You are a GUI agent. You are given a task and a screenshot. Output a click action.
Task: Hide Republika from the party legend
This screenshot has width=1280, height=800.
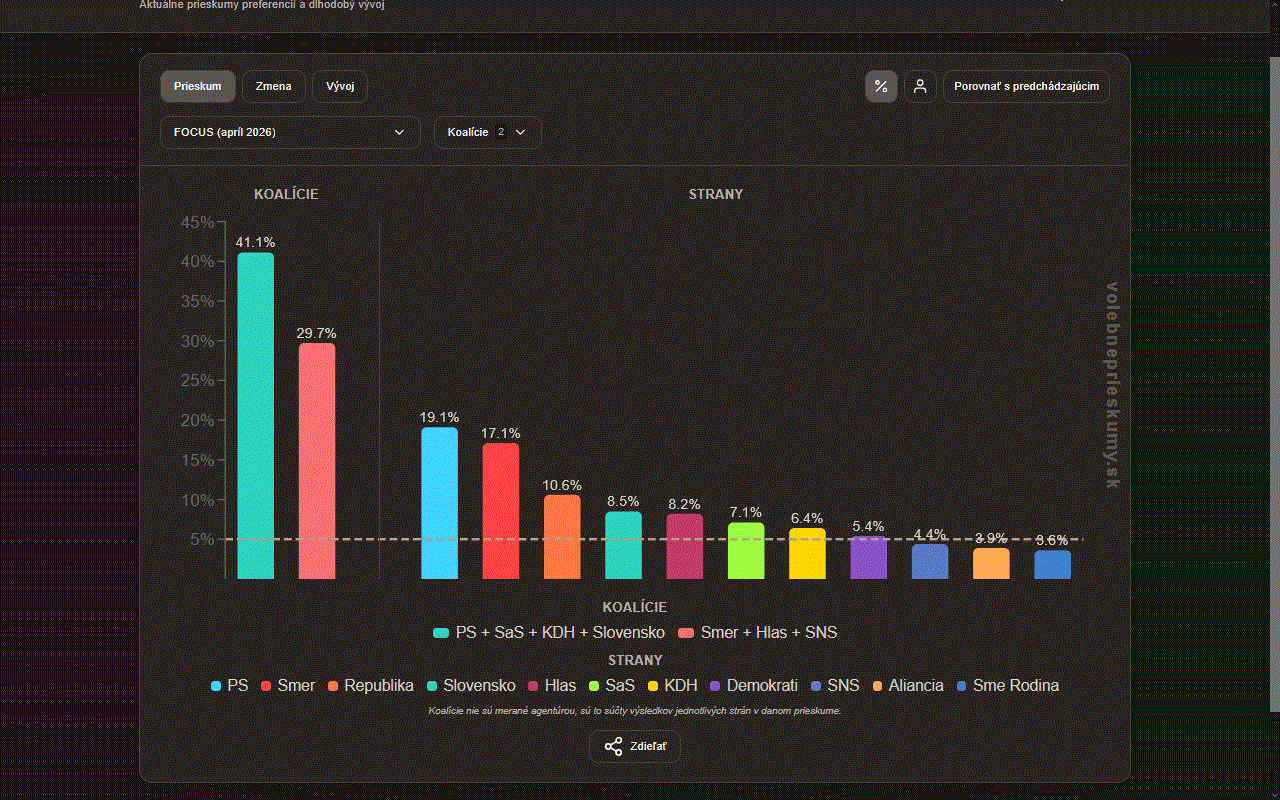pyautogui.click(x=370, y=686)
